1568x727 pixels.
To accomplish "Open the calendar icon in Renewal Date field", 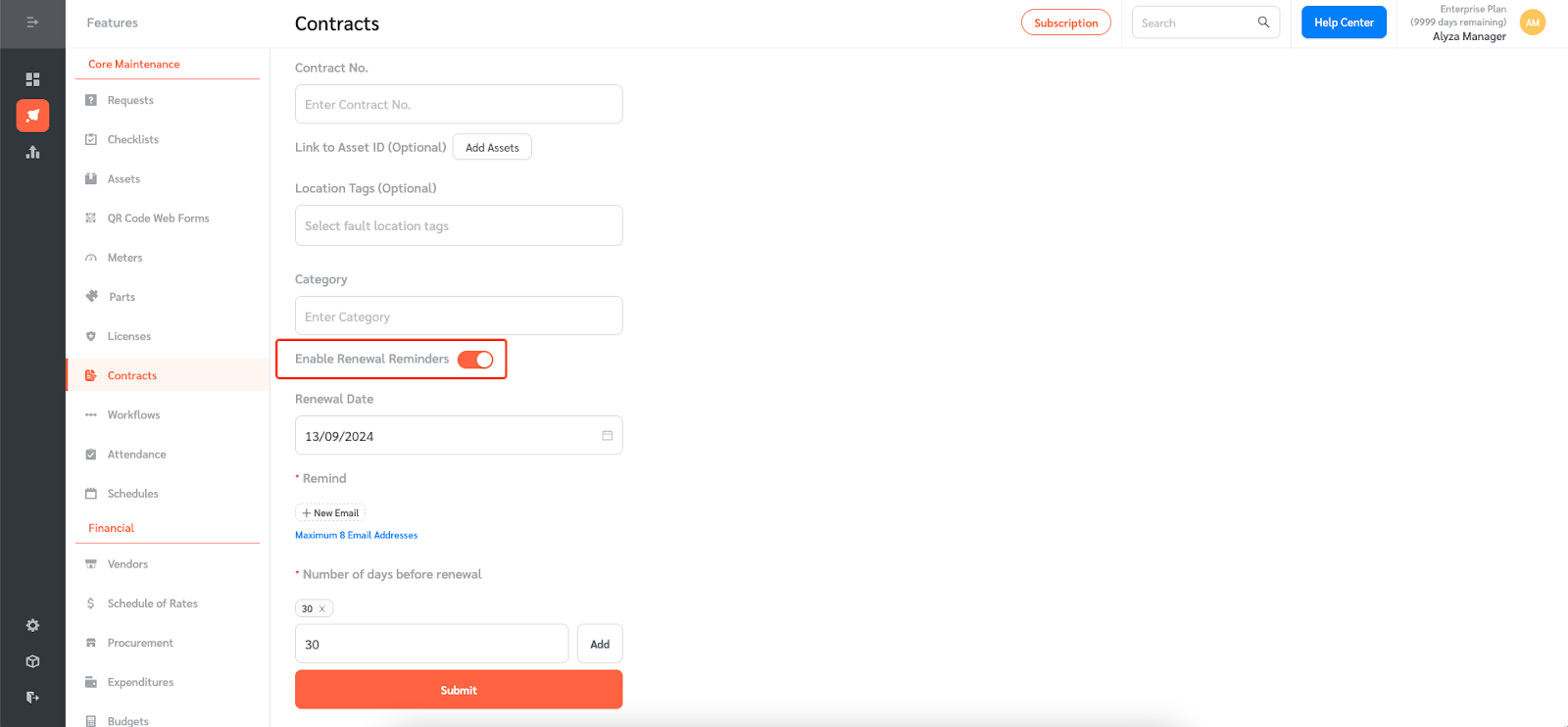I will 607,435.
